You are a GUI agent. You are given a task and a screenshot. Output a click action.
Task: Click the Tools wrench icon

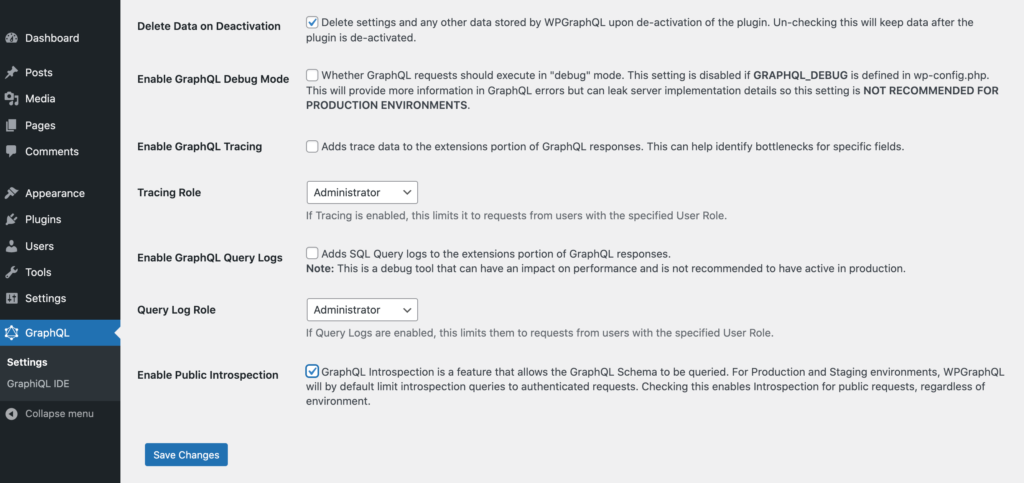pos(10,272)
